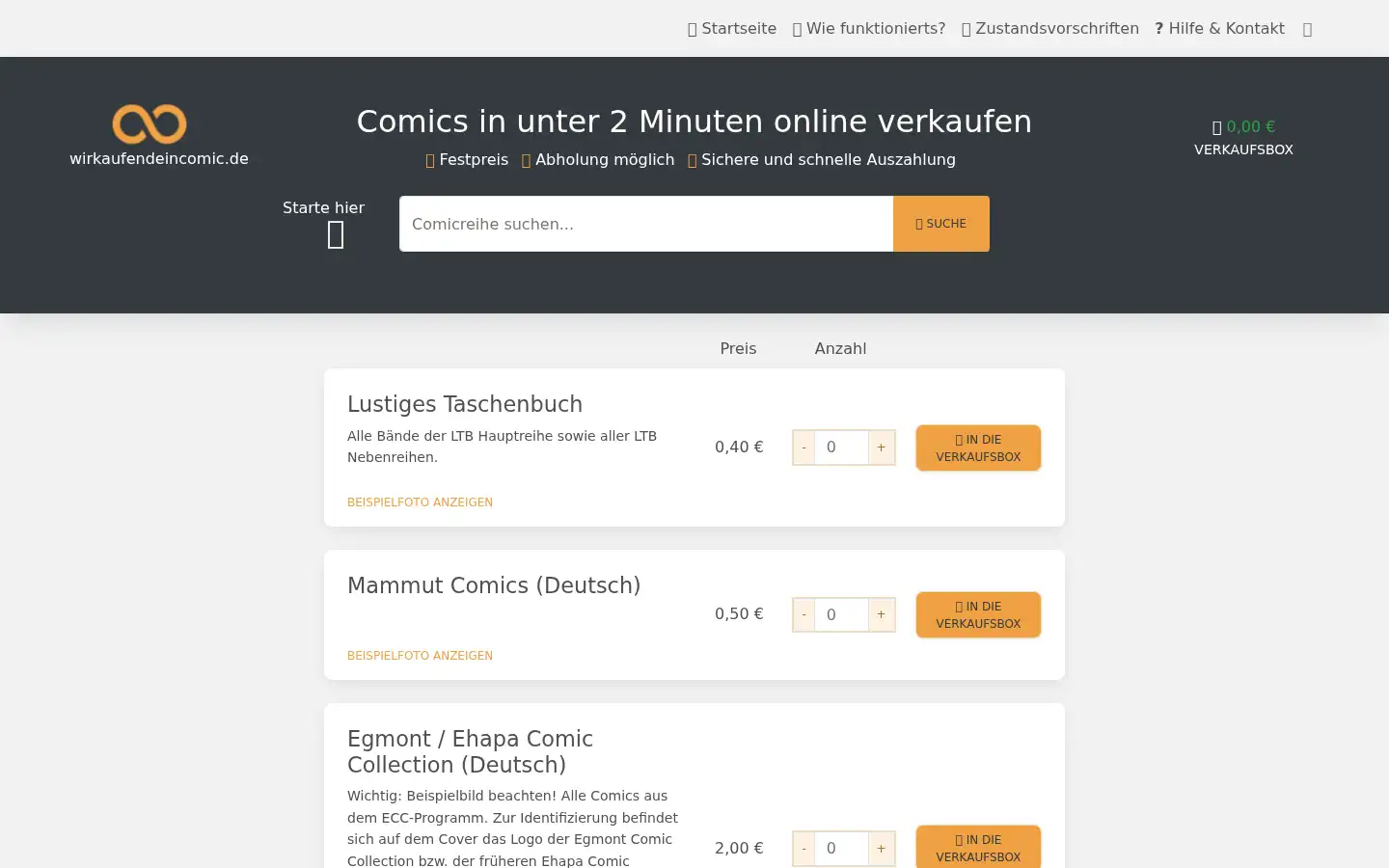The width and height of the screenshot is (1389, 868).
Task: Click the 'Preis' column header
Action: click(x=738, y=349)
